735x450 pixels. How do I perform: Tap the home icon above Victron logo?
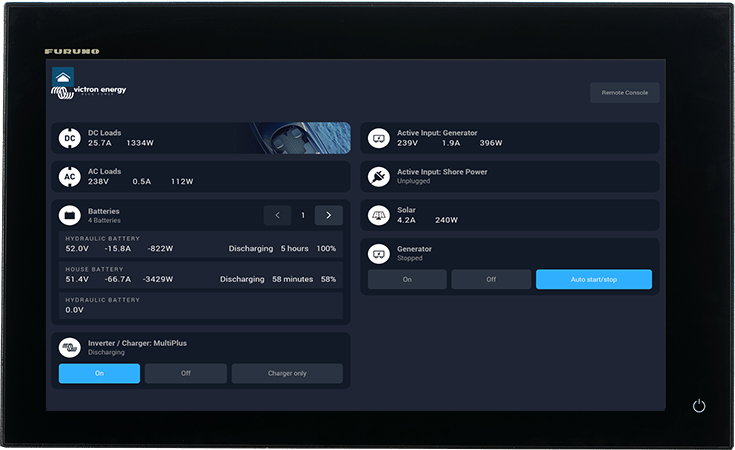pyautogui.click(x=63, y=77)
